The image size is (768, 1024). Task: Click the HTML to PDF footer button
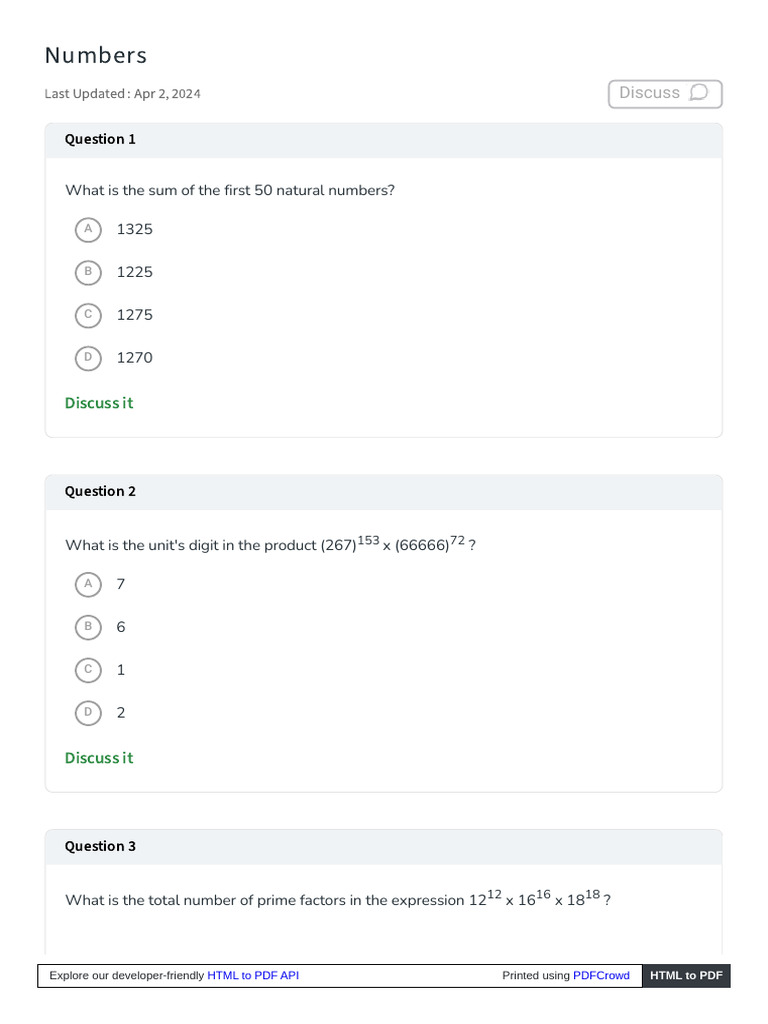[686, 975]
